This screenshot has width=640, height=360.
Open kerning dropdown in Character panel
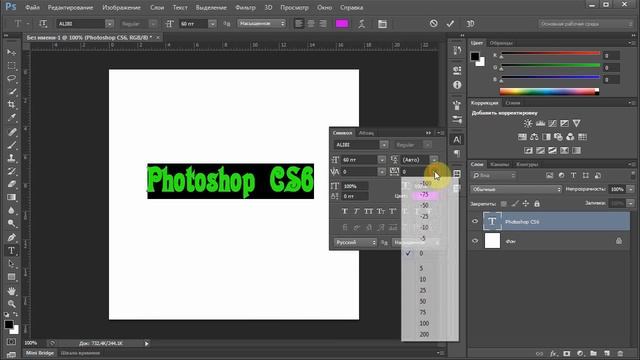pyautogui.click(x=382, y=172)
